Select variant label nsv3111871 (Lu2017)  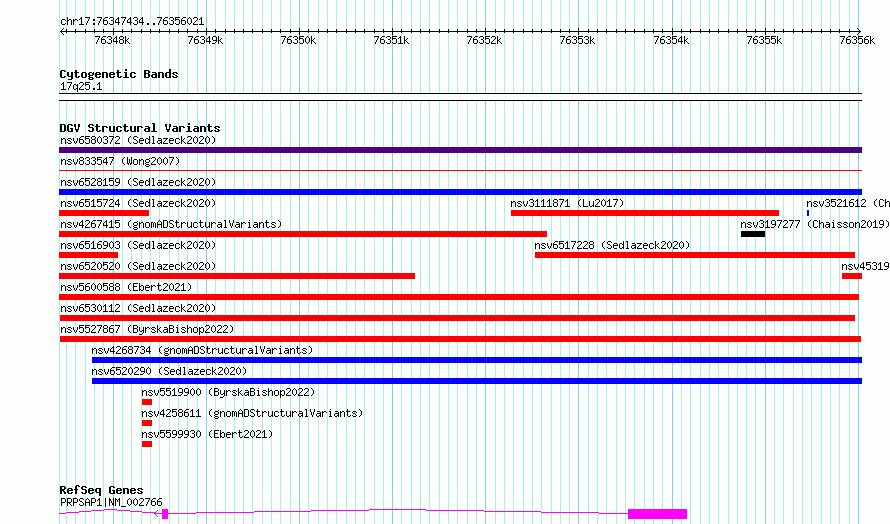[x=567, y=203]
